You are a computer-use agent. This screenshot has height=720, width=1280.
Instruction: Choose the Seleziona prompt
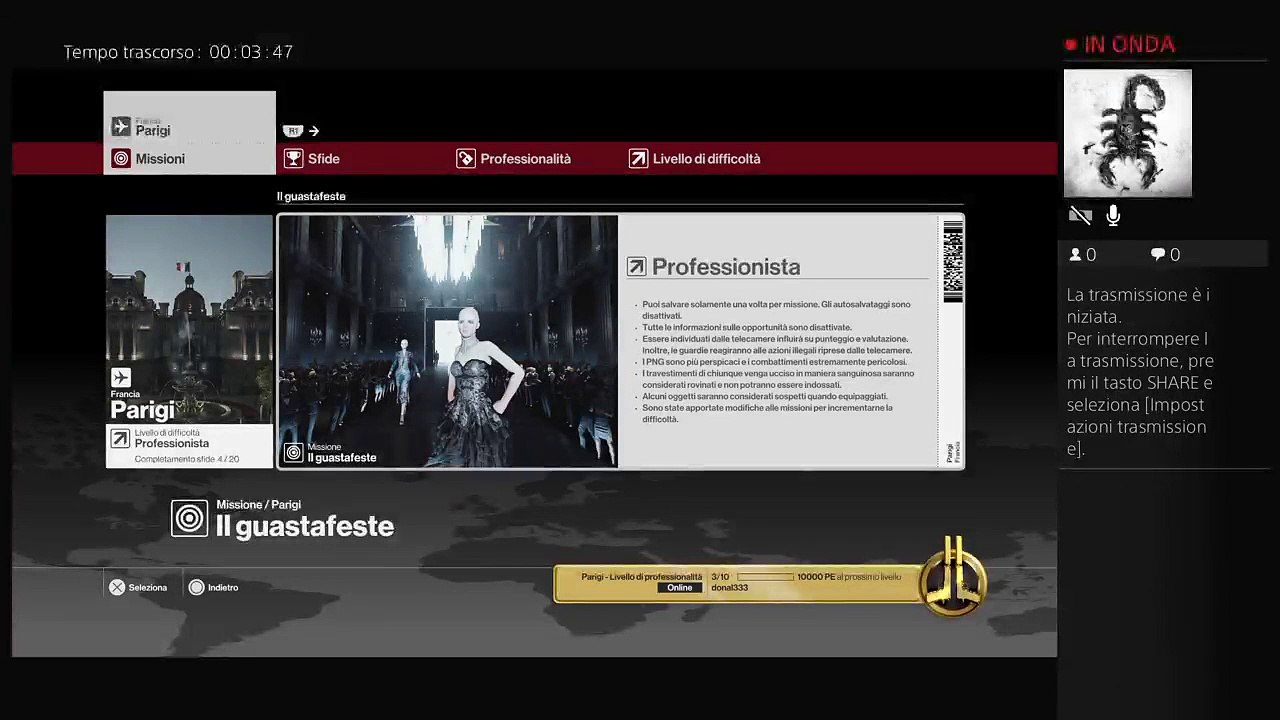138,588
